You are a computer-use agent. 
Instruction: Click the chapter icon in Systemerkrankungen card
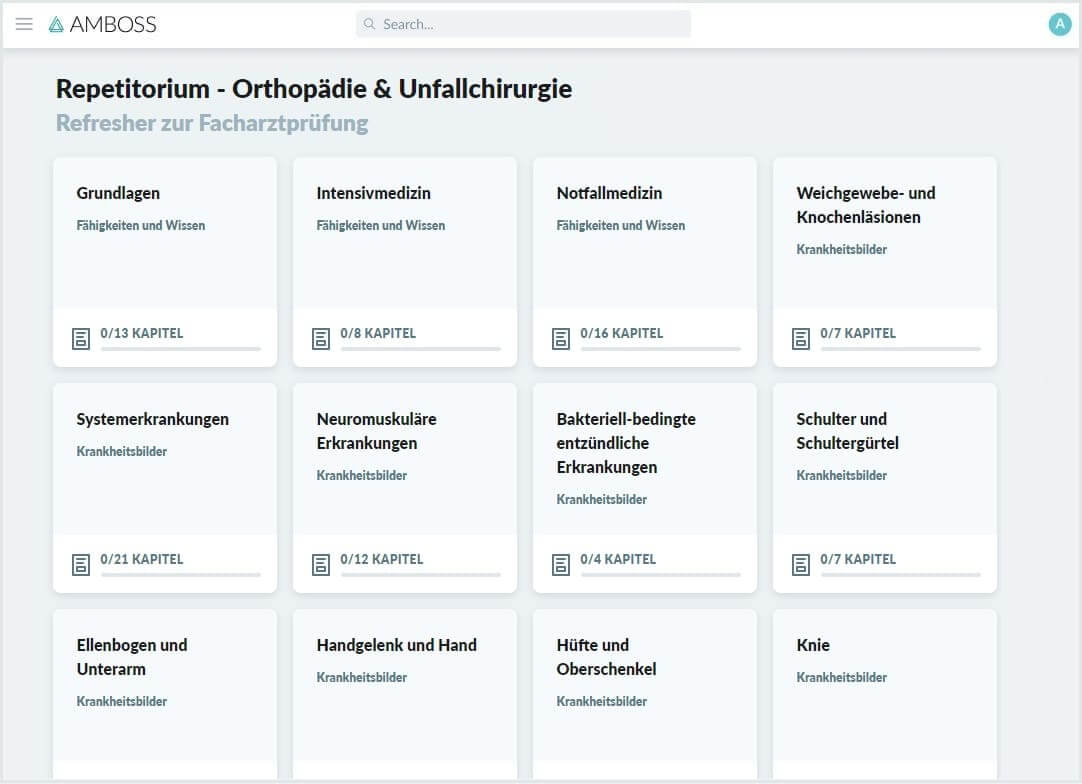coord(81,565)
